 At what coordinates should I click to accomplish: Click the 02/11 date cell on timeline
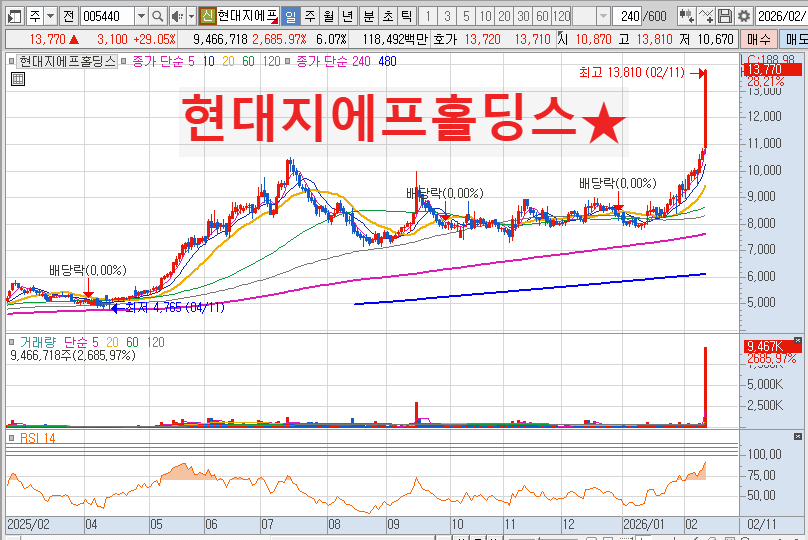click(x=762, y=525)
